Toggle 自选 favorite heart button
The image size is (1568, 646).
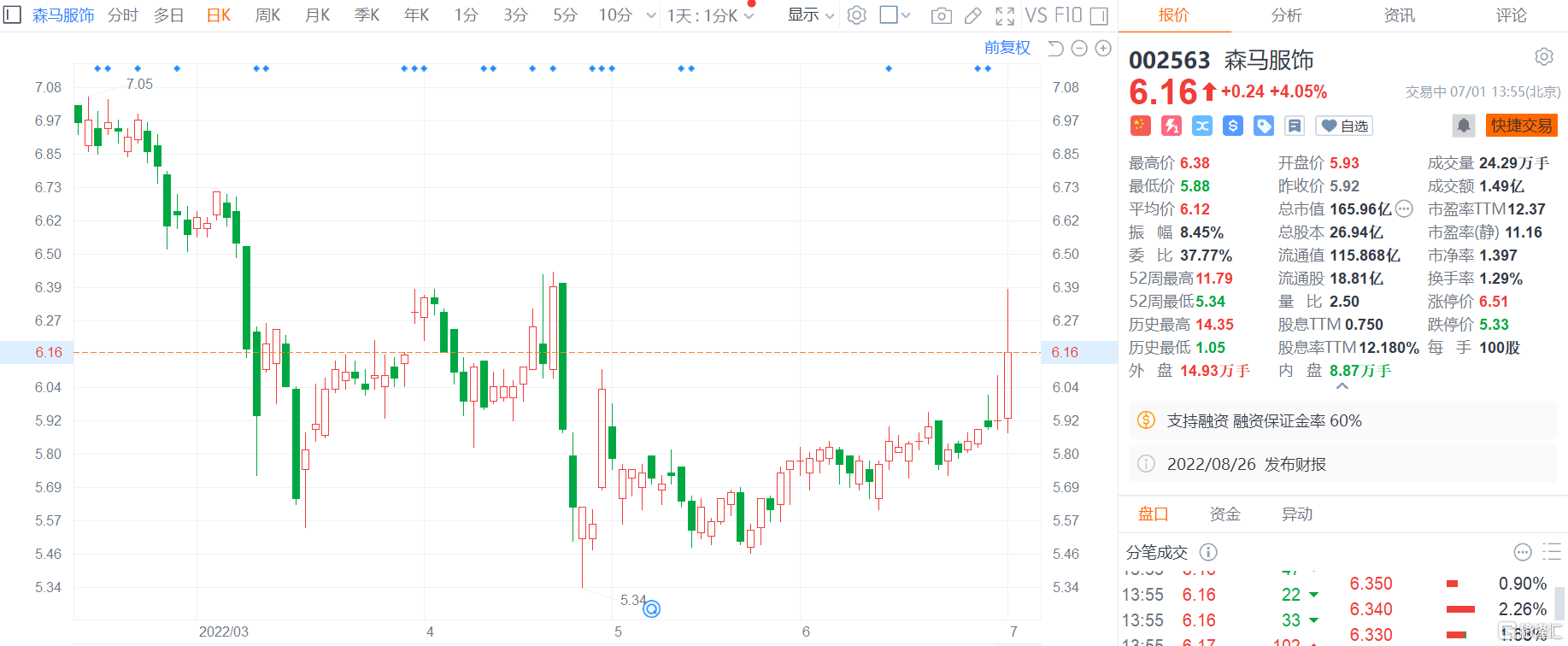click(1343, 126)
